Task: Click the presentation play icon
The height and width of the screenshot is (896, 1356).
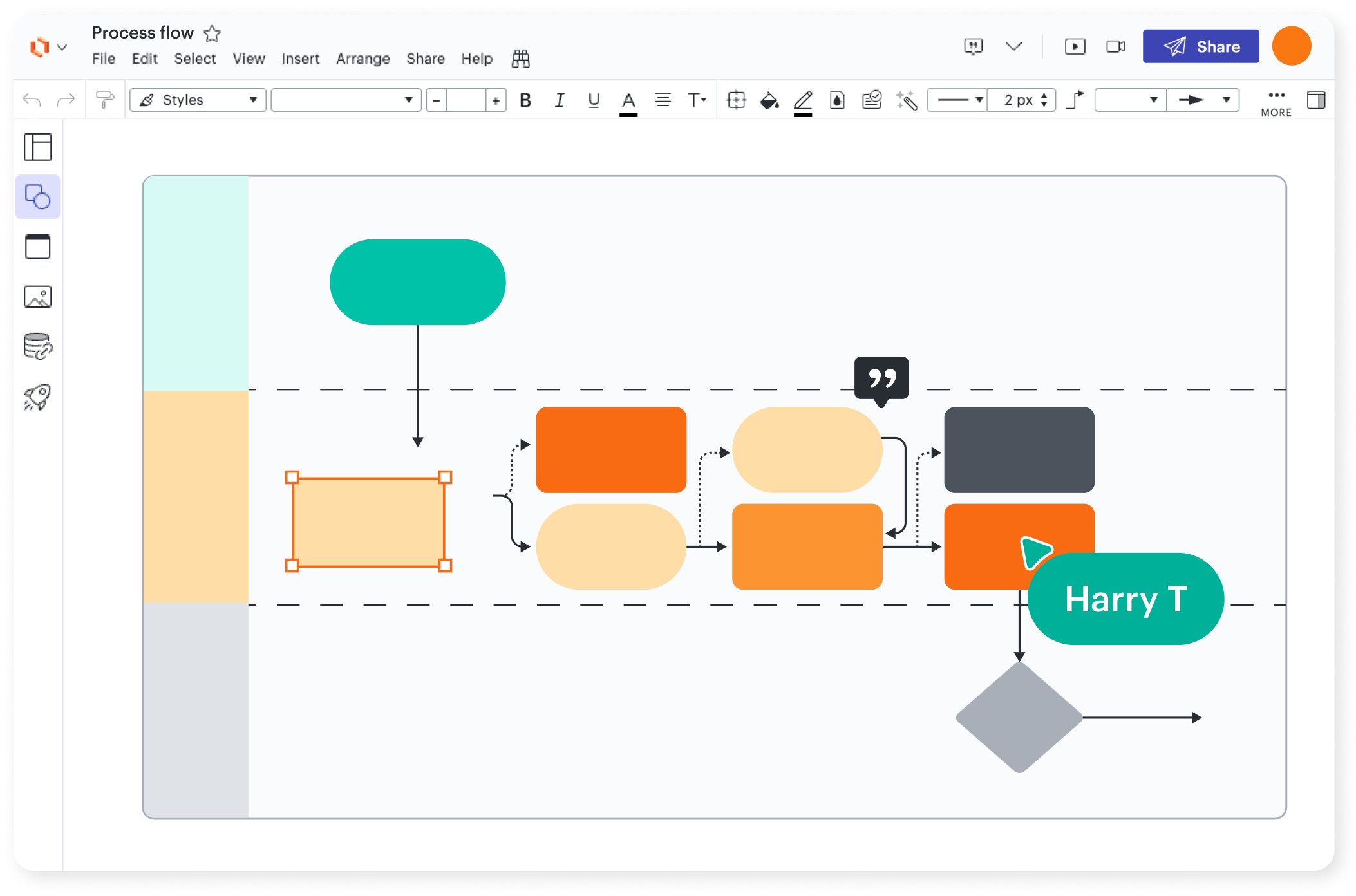Action: pos(1074,46)
